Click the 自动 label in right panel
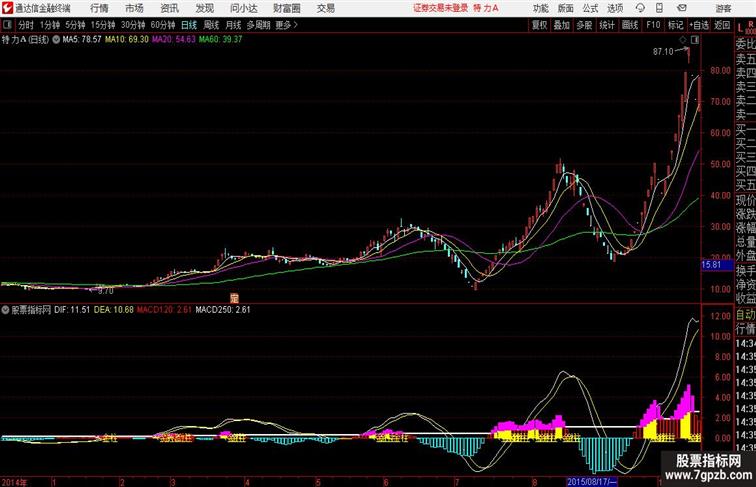Image resolution: width=756 pixels, height=487 pixels. (x=745, y=315)
